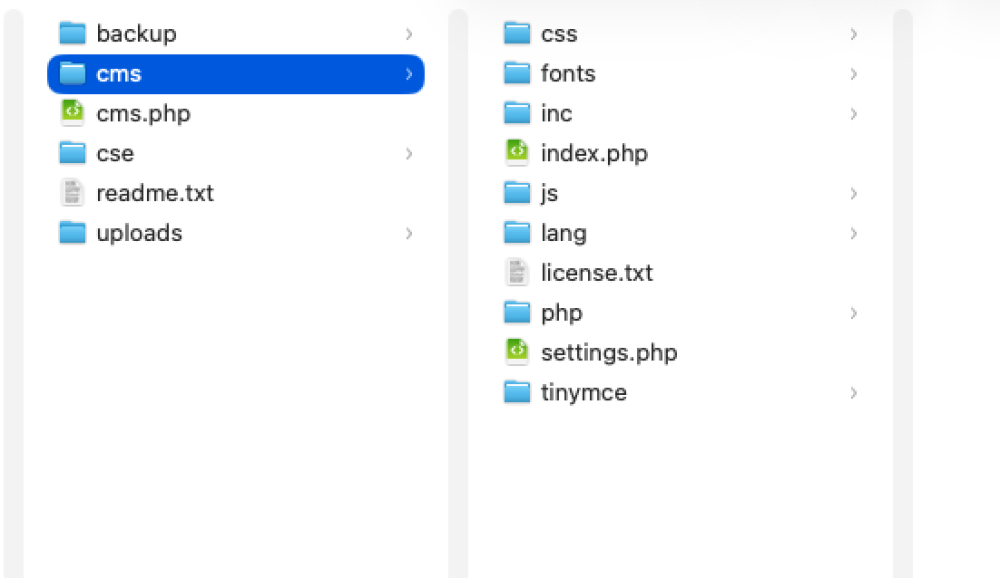Select the backup folder icon

pyautogui.click(x=72, y=34)
